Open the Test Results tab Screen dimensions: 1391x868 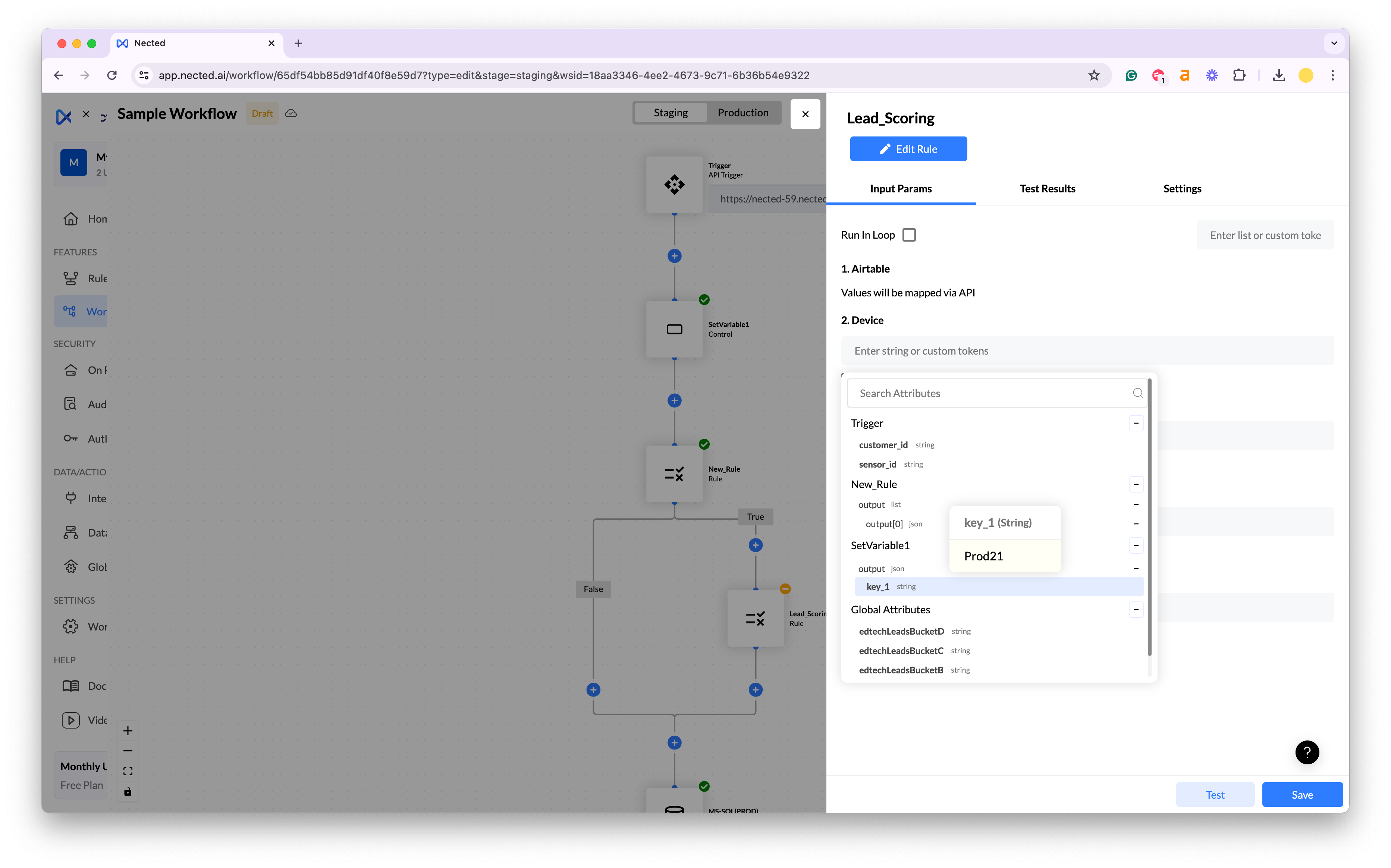(x=1047, y=188)
